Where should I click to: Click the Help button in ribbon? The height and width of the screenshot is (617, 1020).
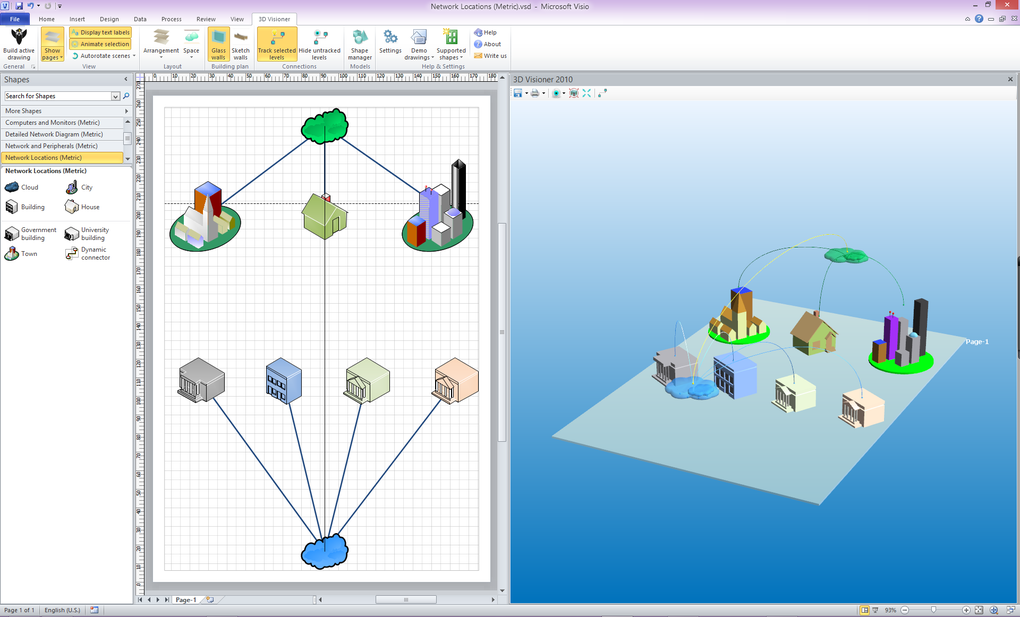click(485, 32)
